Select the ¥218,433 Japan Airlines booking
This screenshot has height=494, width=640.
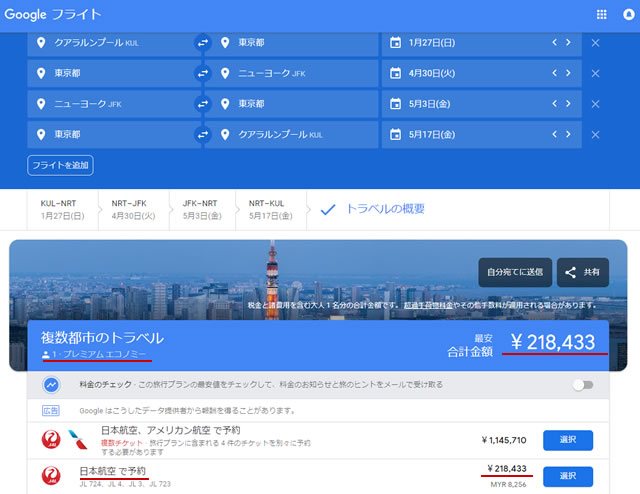coord(568,476)
